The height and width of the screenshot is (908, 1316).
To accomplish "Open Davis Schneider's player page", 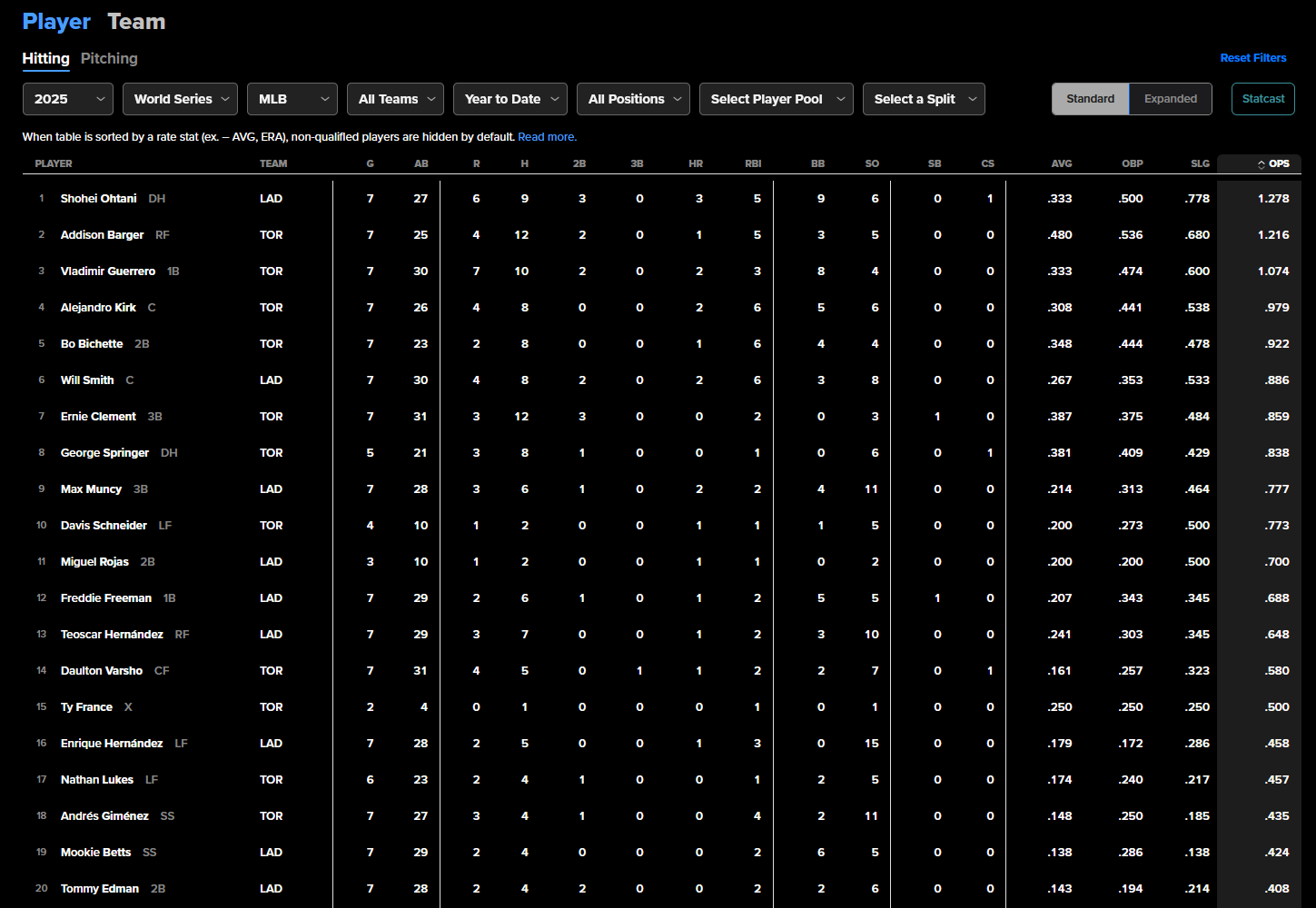I will click(x=104, y=526).
